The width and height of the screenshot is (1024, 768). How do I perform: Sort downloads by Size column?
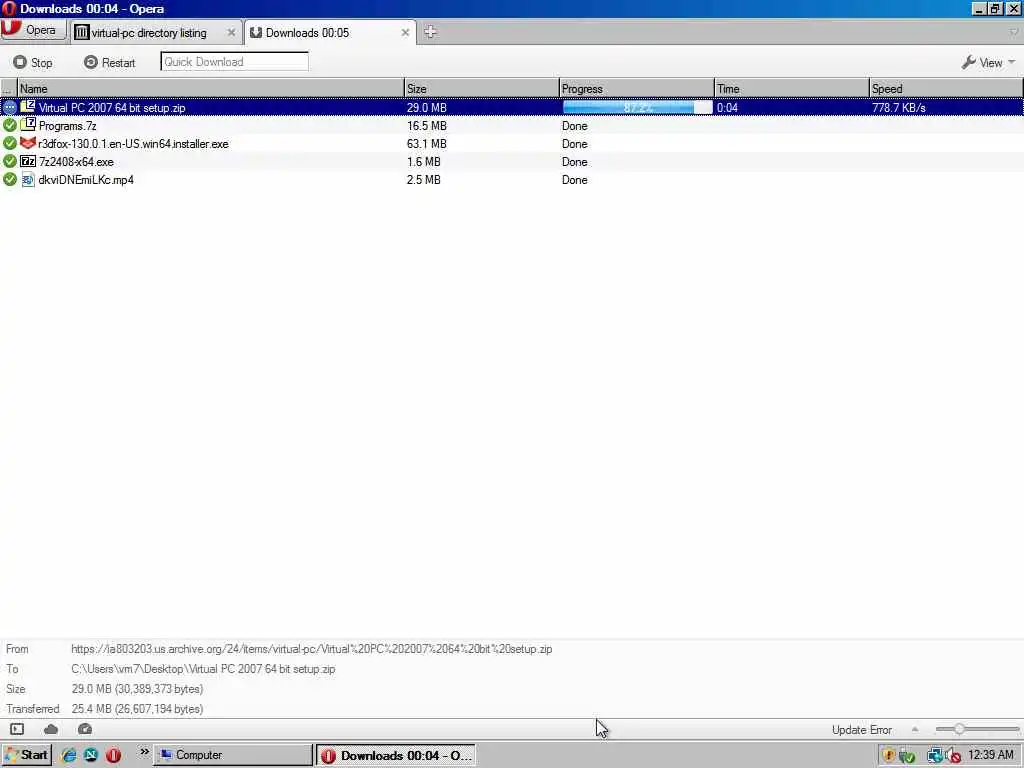click(481, 88)
